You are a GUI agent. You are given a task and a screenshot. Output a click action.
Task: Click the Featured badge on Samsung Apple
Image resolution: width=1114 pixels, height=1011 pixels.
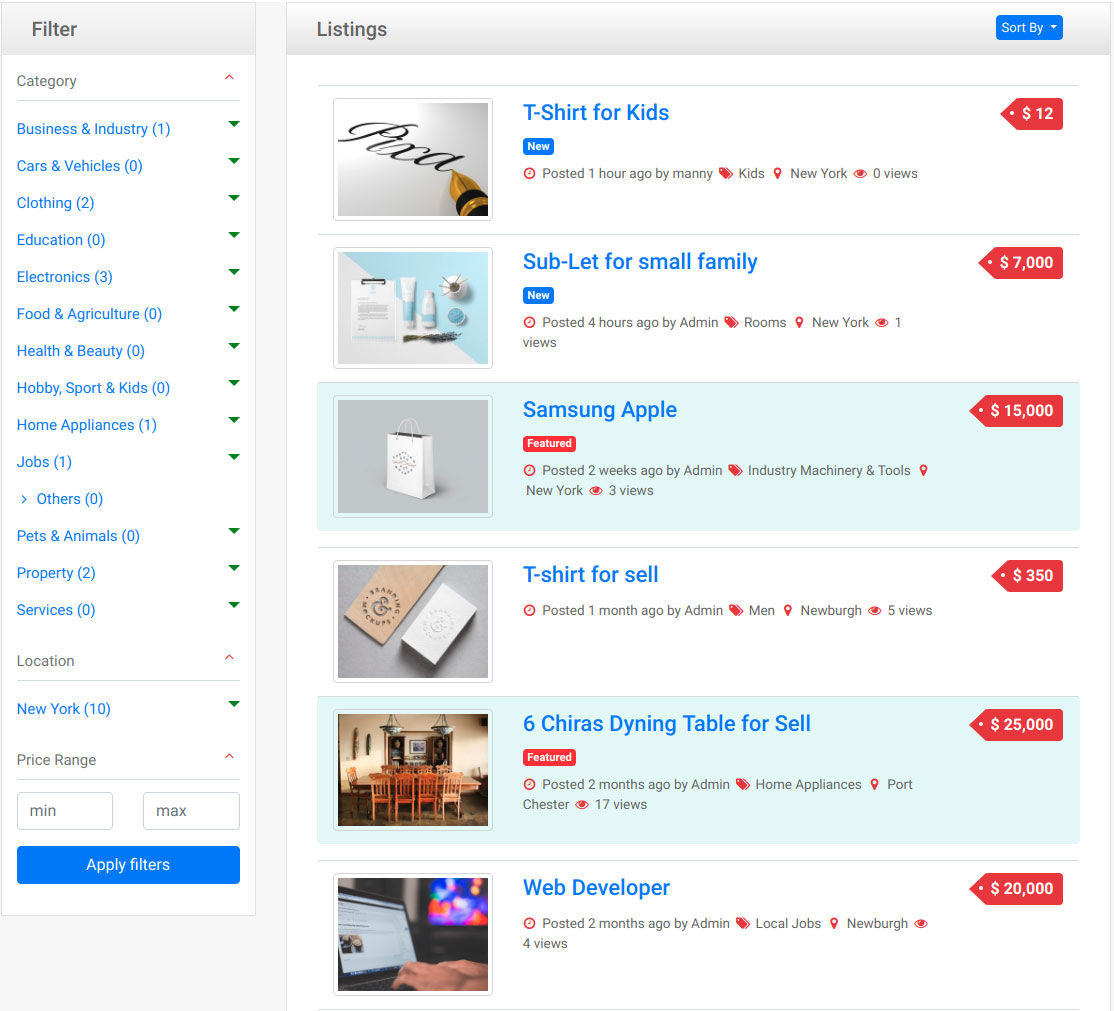point(549,443)
